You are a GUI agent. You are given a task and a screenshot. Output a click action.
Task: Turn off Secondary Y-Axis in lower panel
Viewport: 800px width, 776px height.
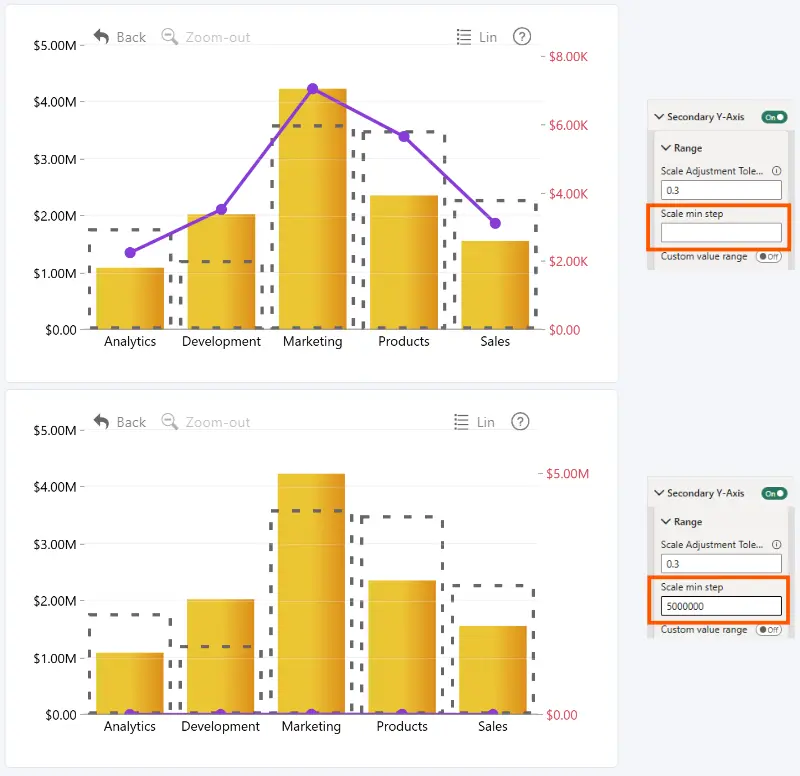click(774, 493)
